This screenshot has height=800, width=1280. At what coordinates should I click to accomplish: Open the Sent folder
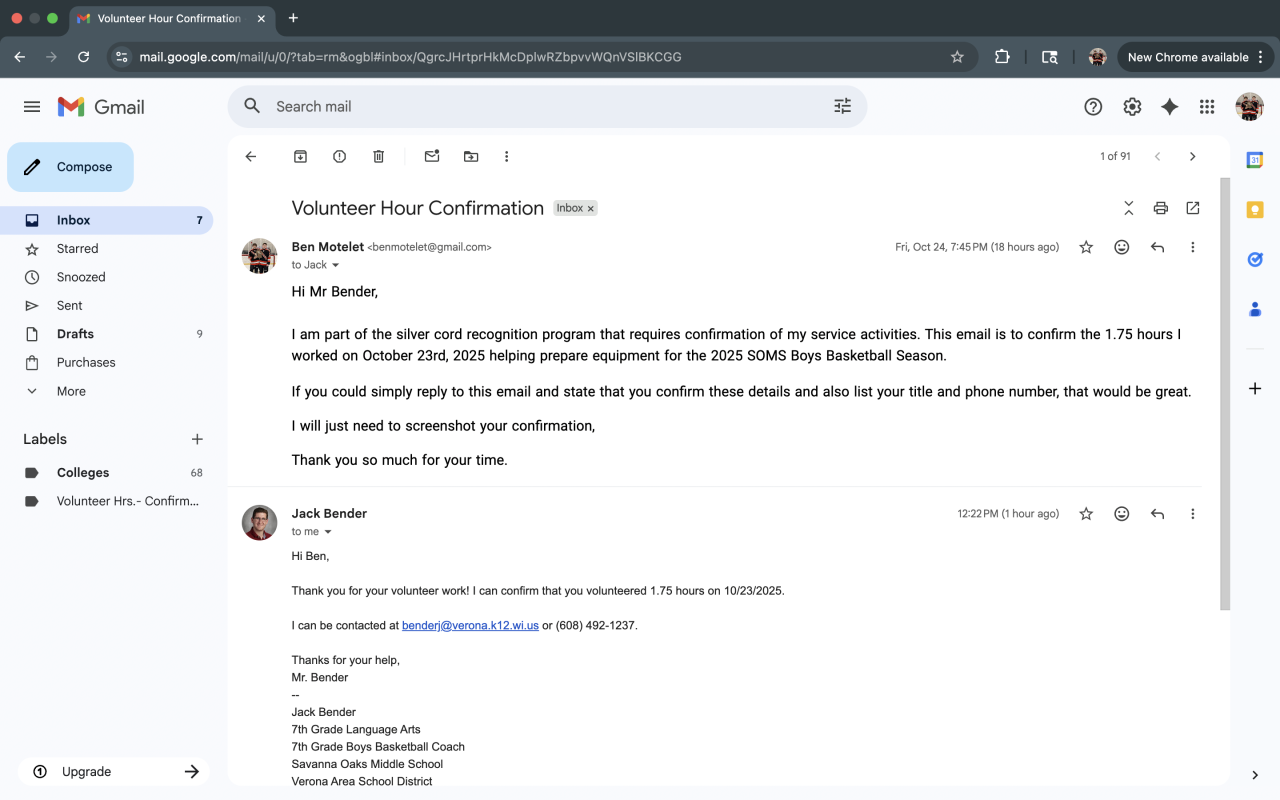(69, 305)
